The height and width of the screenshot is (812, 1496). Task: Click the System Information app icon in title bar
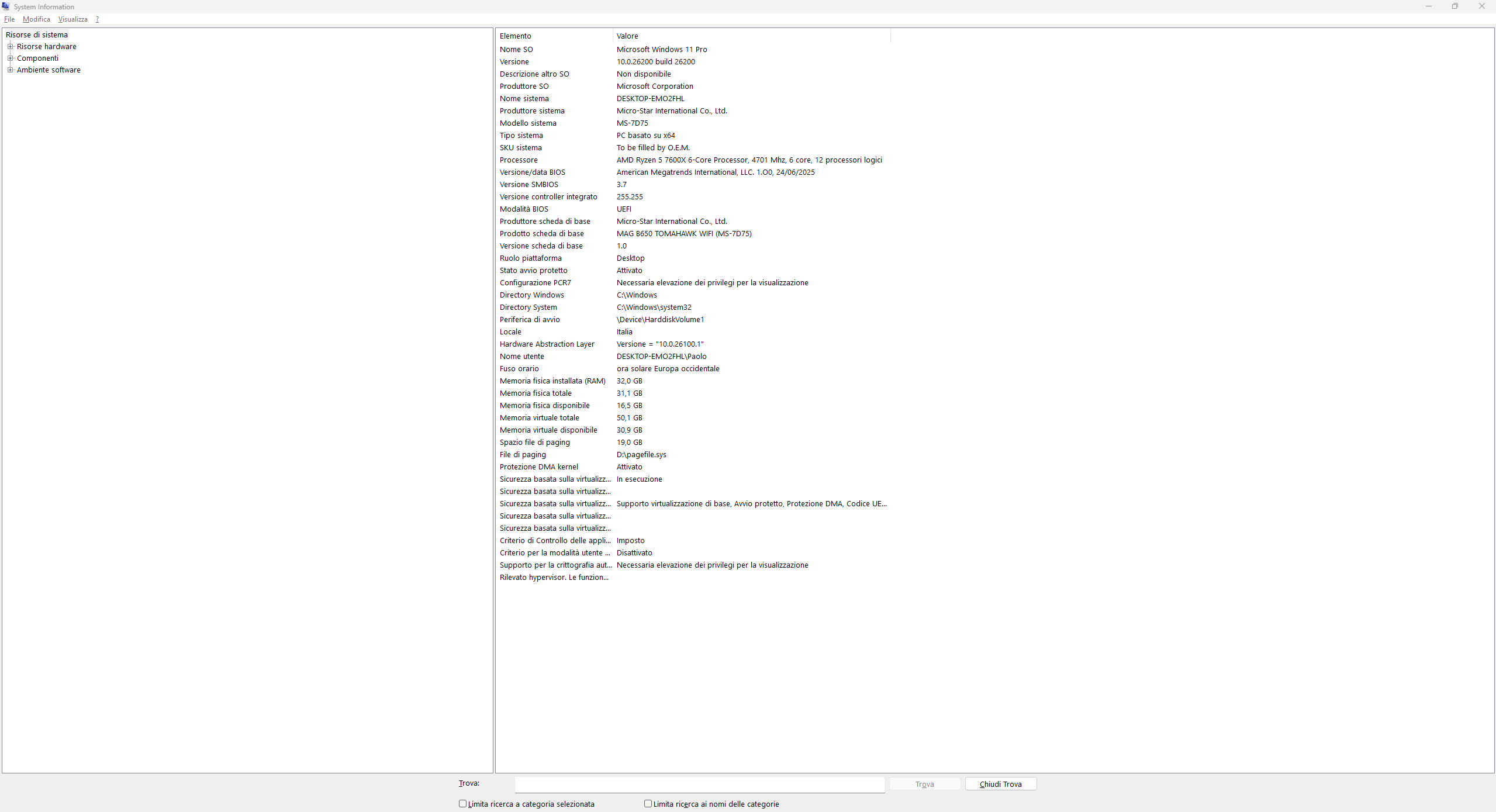tap(6, 6)
